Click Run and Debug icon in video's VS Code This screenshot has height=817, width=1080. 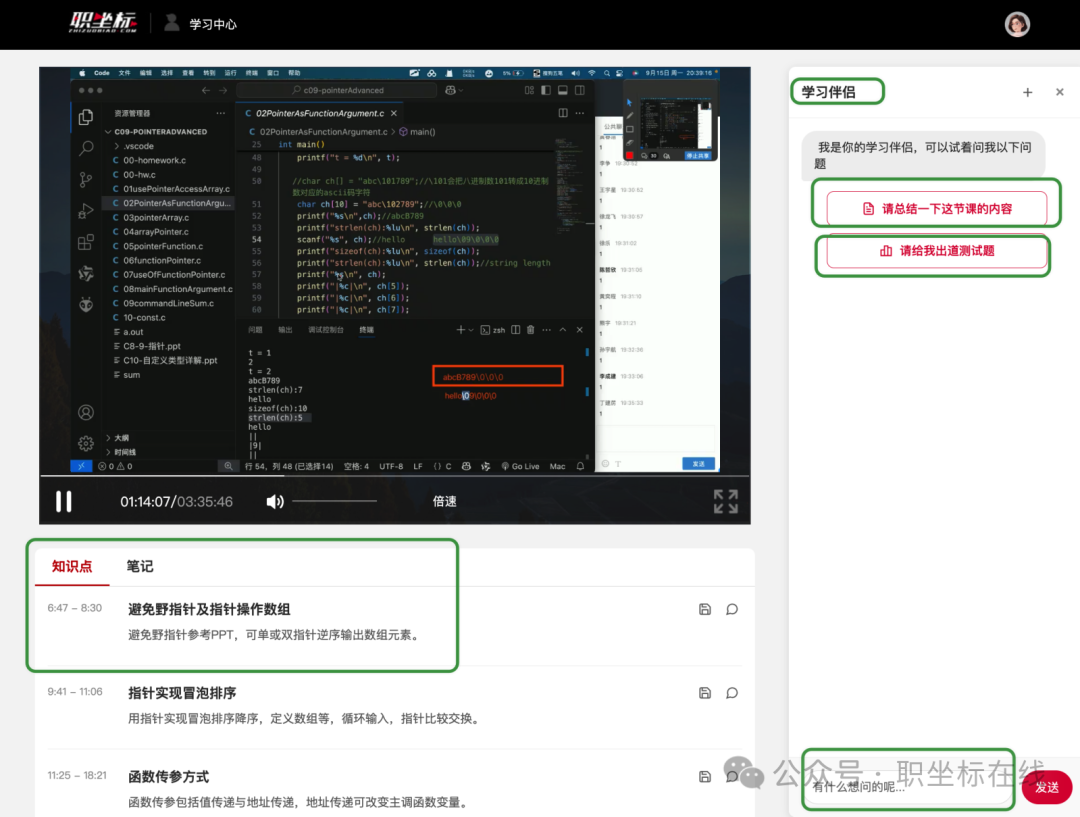point(85,211)
